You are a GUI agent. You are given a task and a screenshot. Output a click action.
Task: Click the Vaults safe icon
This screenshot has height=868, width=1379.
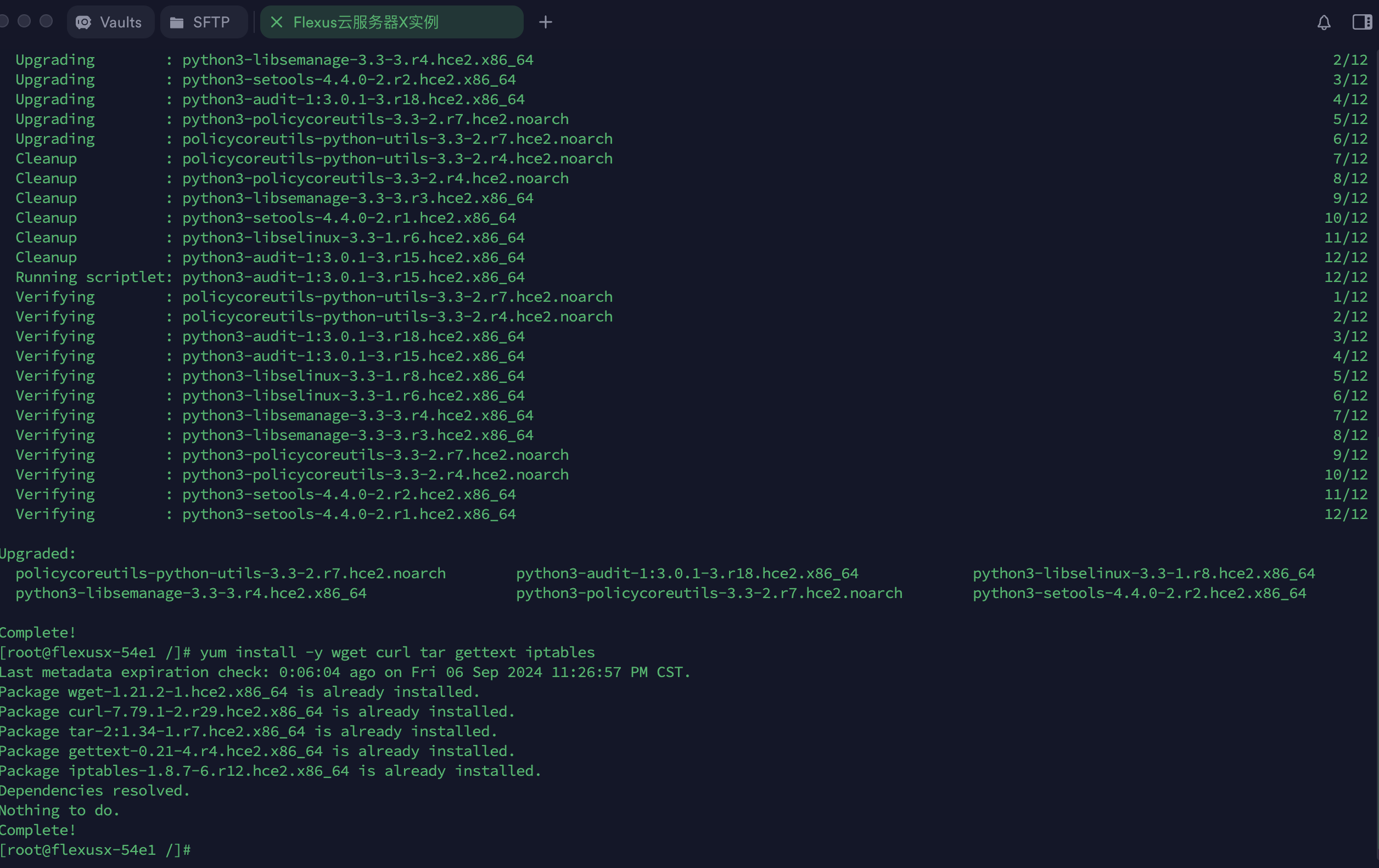(x=83, y=22)
